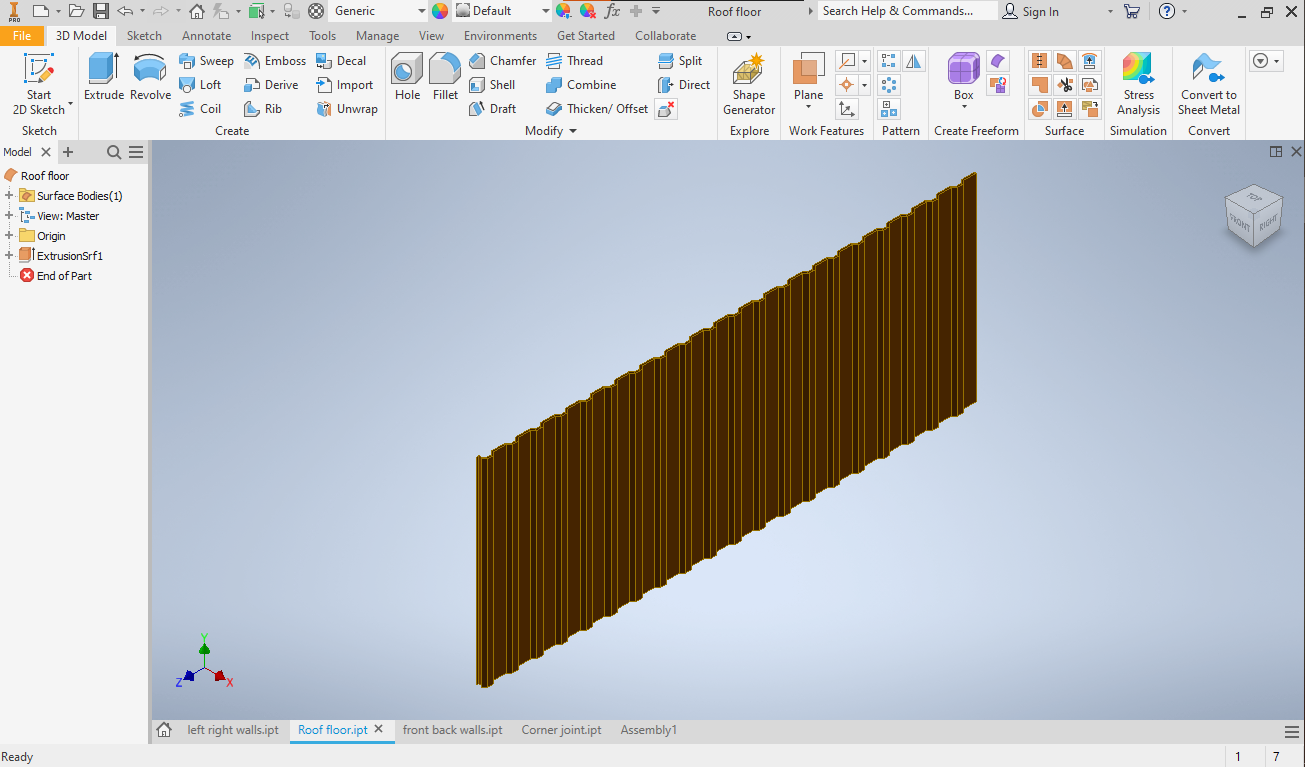The image size is (1305, 767).
Task: Close the Roof floor.ipt document tab
Action: (379, 730)
